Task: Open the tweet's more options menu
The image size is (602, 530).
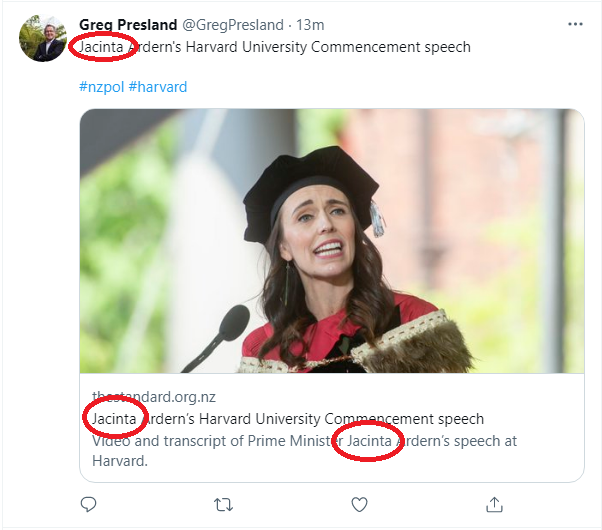Action: [575, 24]
